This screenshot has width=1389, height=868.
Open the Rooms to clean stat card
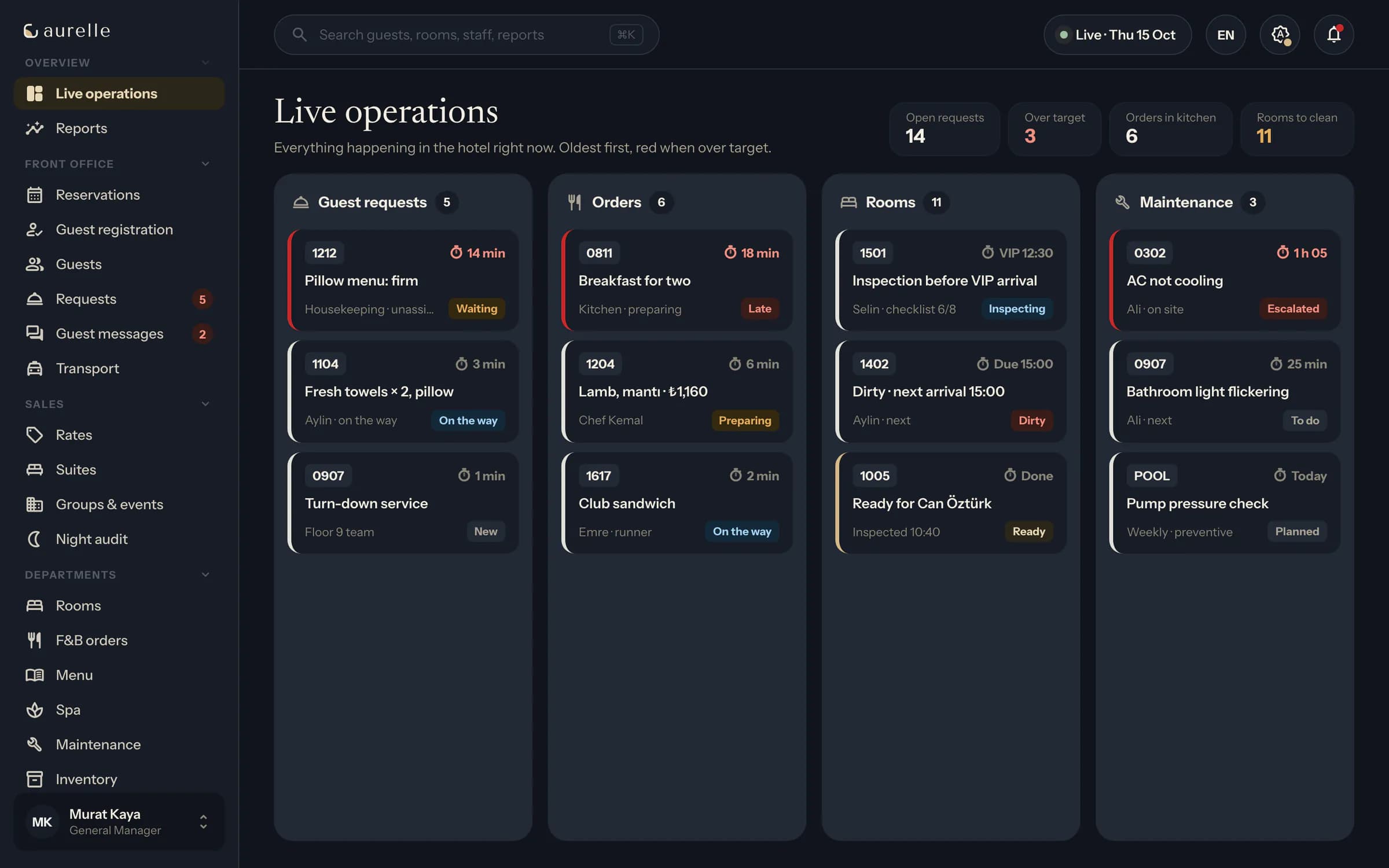[x=1296, y=129]
